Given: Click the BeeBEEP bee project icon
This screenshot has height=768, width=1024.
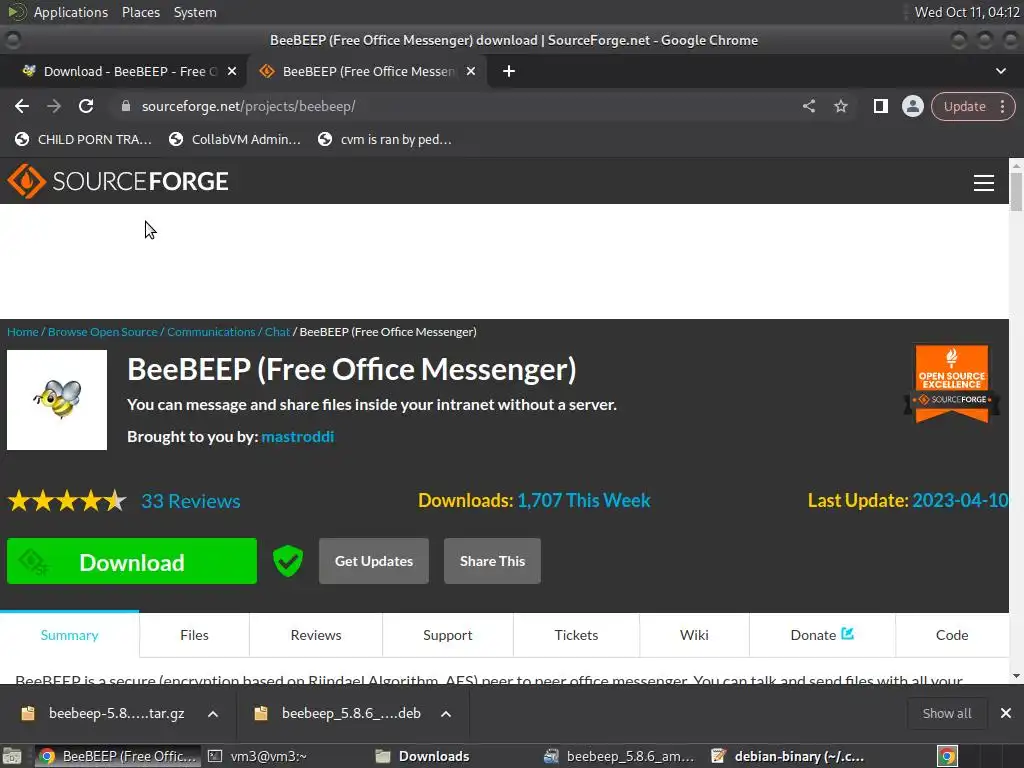Looking at the screenshot, I should [x=57, y=400].
